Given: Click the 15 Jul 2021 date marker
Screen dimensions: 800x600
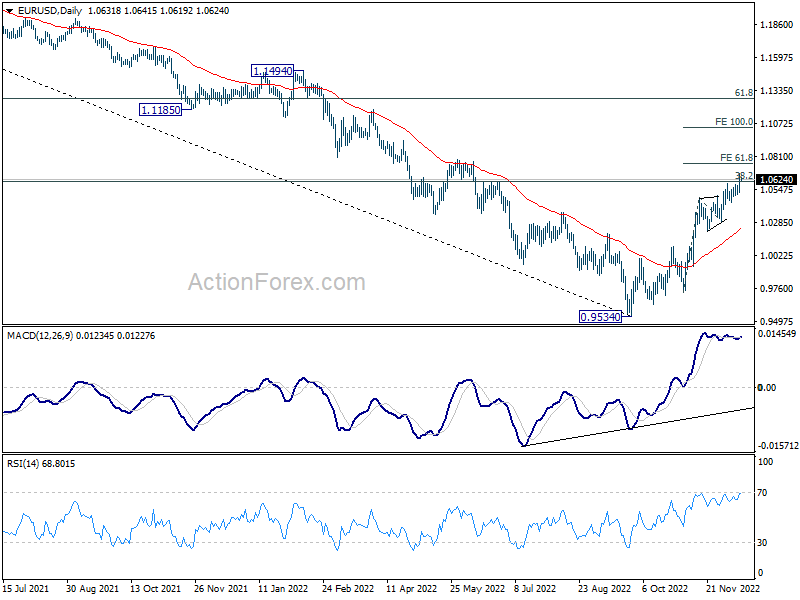Looking at the screenshot, I should pos(26,588).
